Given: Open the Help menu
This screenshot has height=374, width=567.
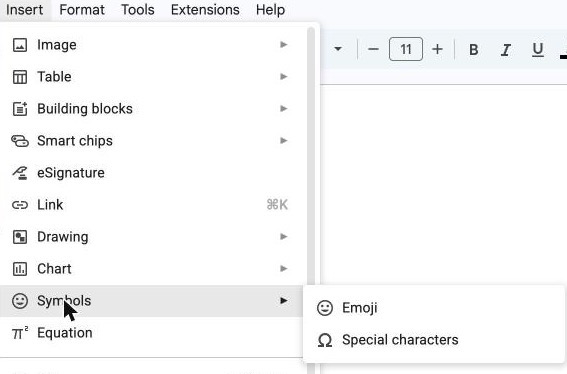Looking at the screenshot, I should 270,10.
